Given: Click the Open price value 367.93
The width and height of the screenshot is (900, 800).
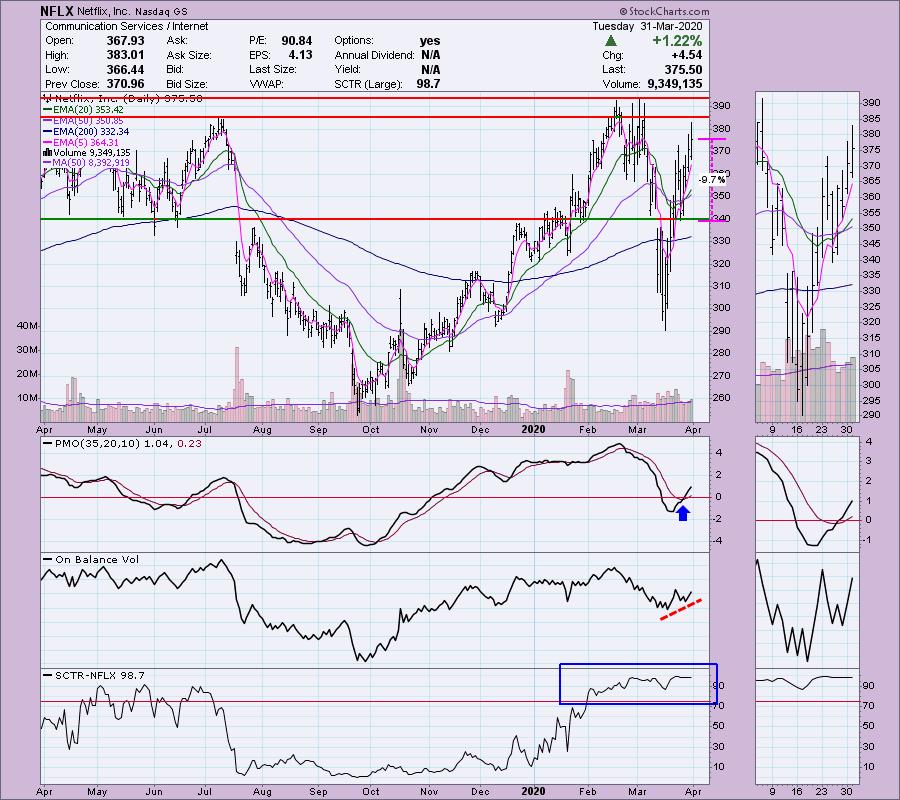Looking at the screenshot, I should (125, 41).
